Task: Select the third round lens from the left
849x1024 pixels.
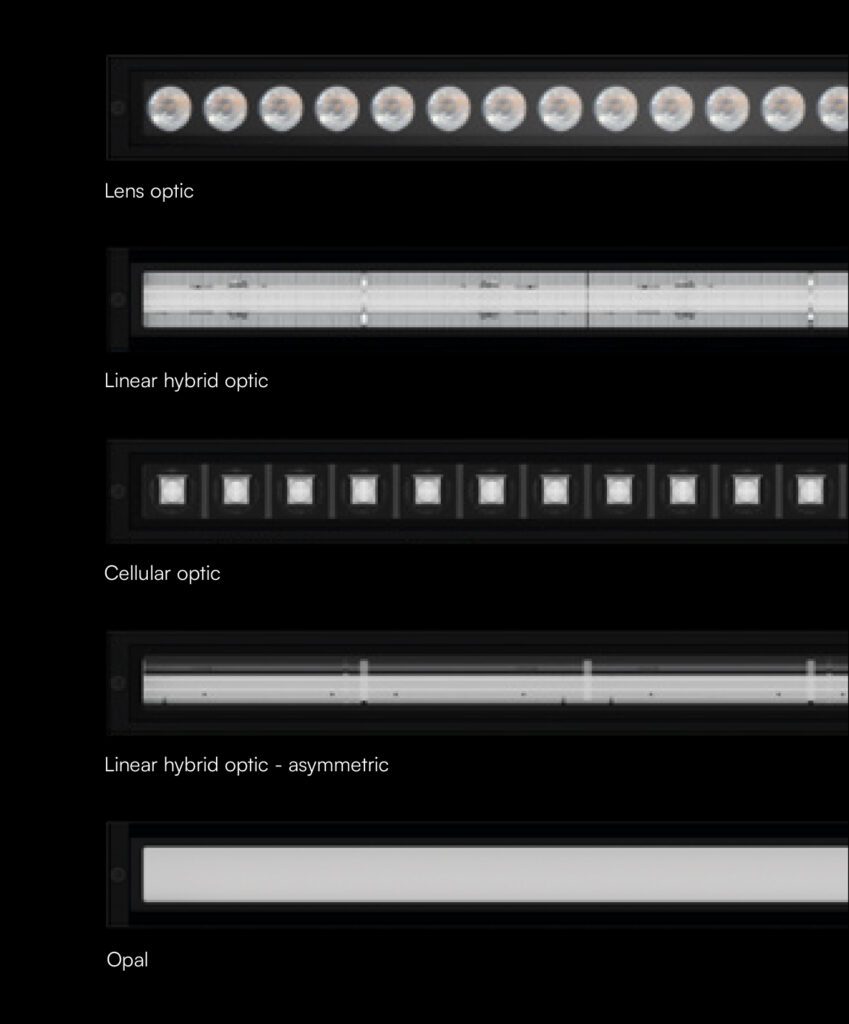Action: point(281,108)
